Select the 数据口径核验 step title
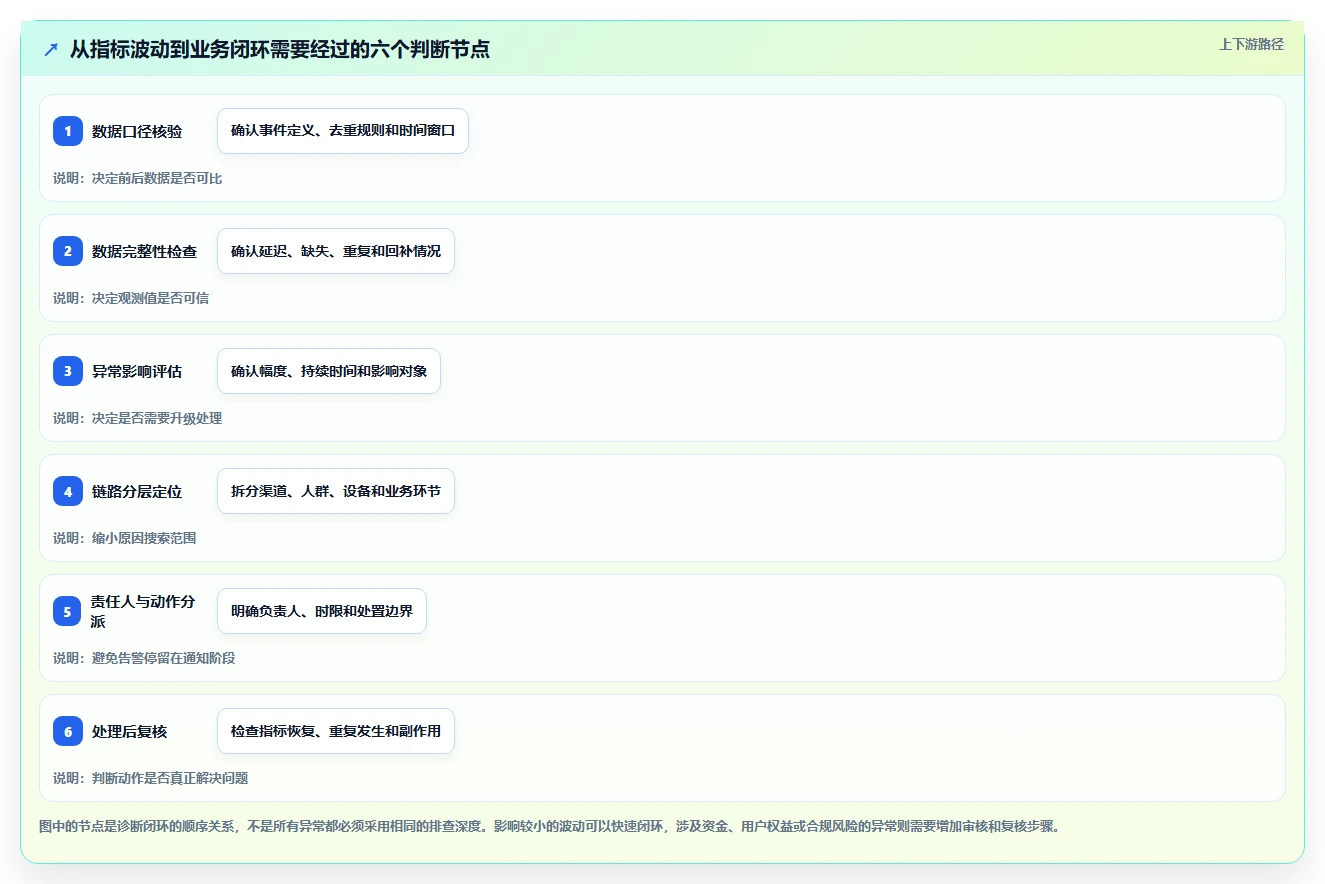This screenshot has width=1325, height=884. pyautogui.click(x=137, y=131)
